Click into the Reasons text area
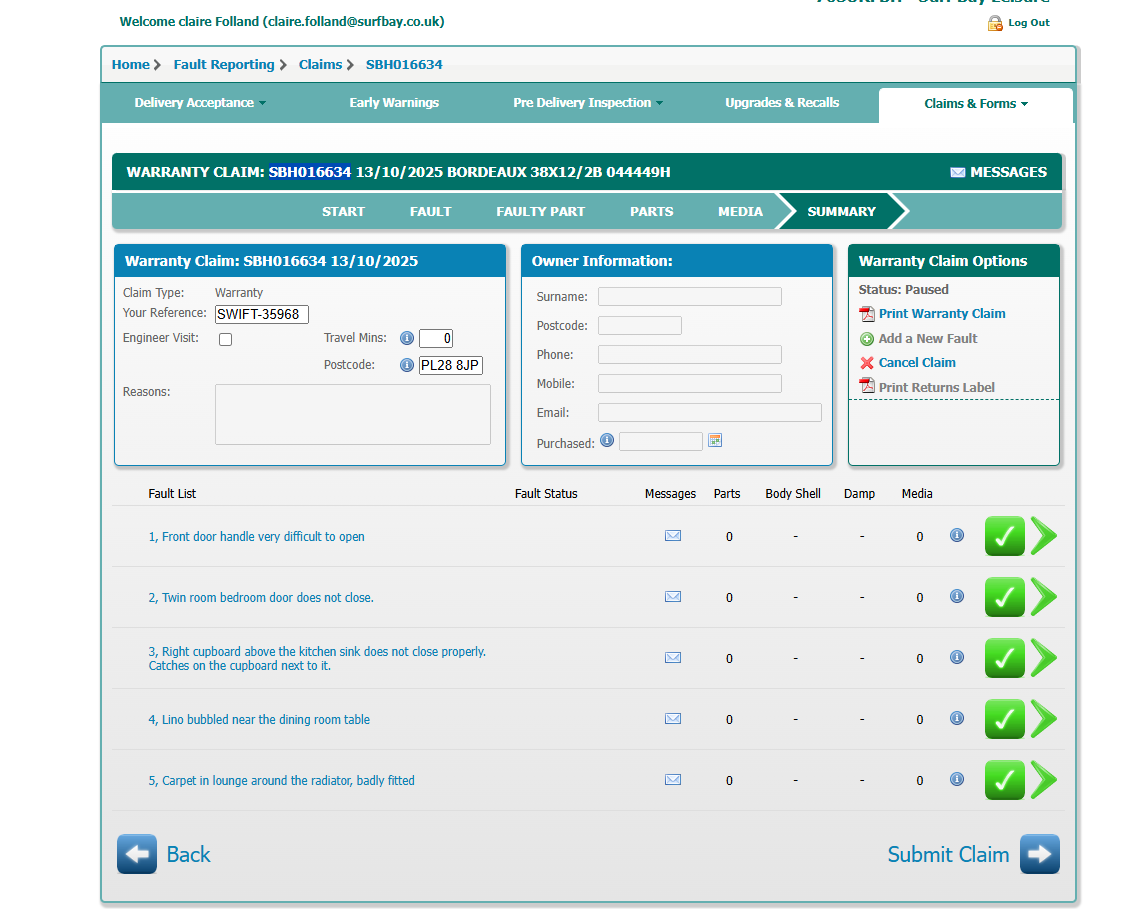Screen dimensions: 1139x909 (x=352, y=414)
